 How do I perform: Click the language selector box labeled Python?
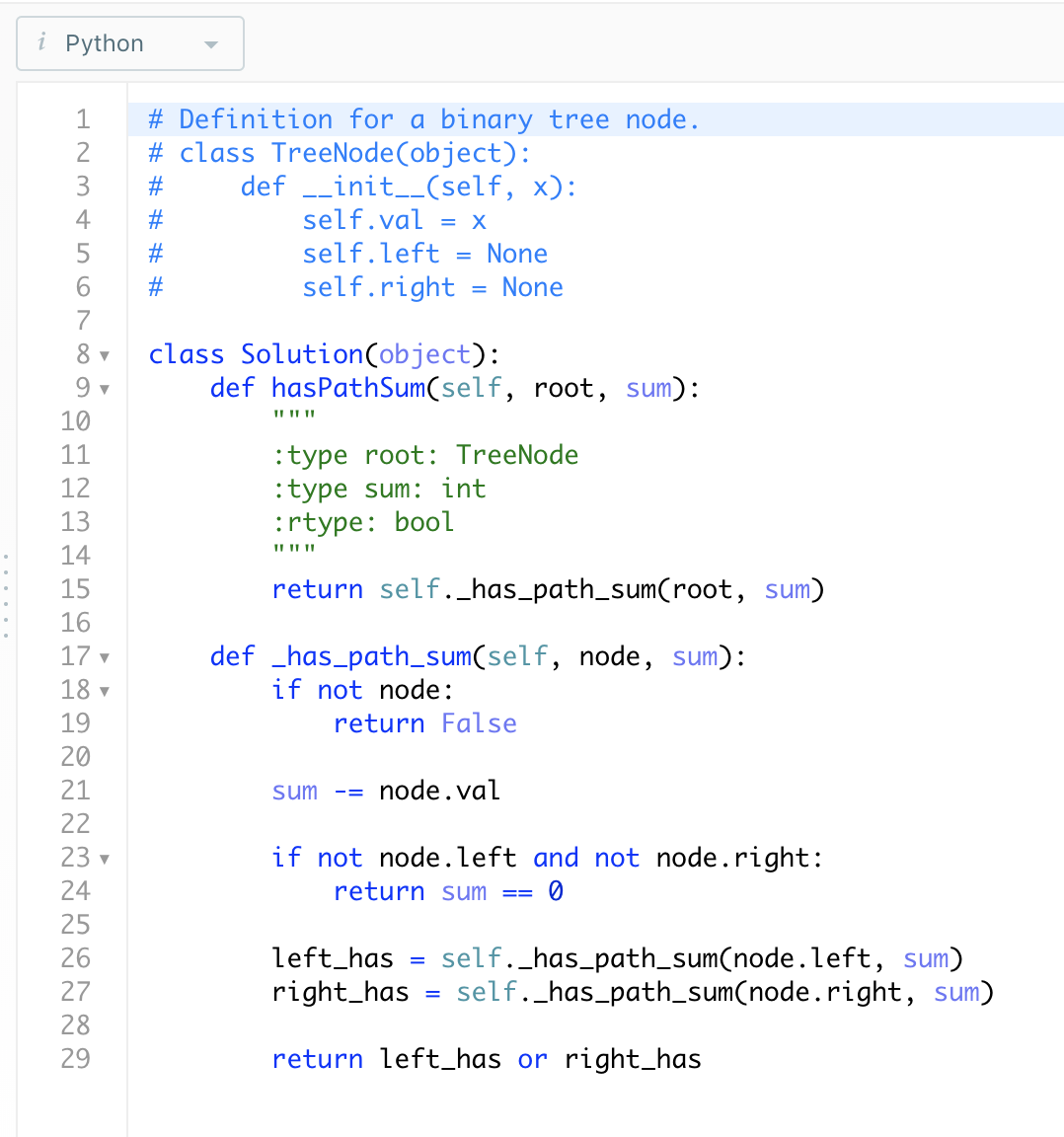[x=128, y=42]
